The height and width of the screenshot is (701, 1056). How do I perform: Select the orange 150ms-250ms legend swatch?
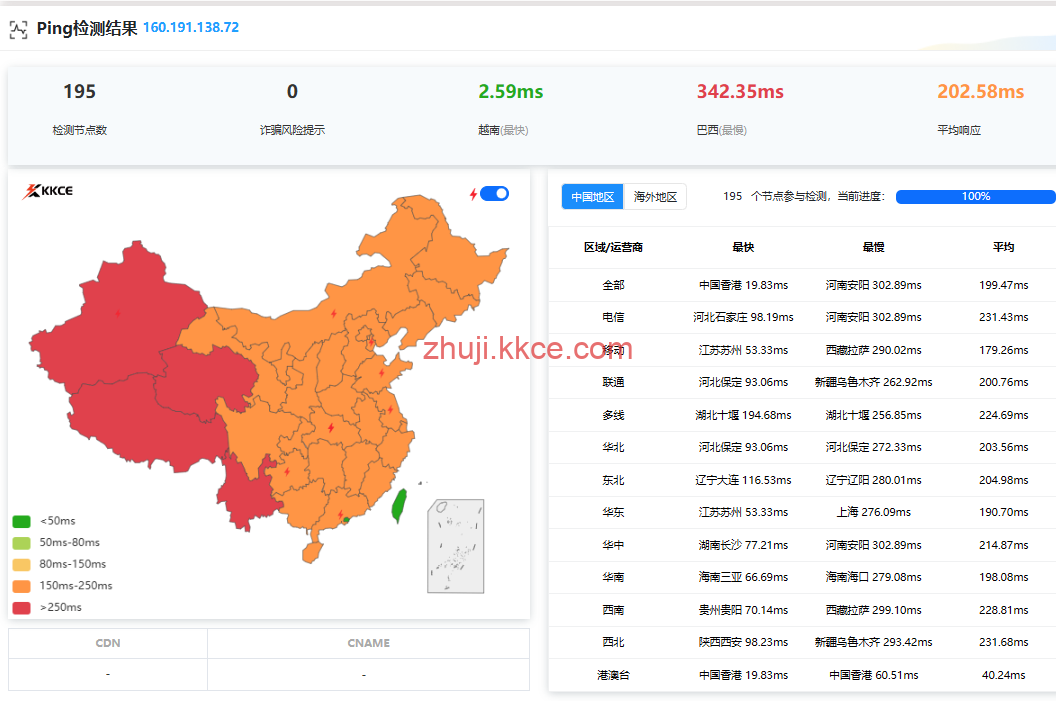pyautogui.click(x=21, y=586)
